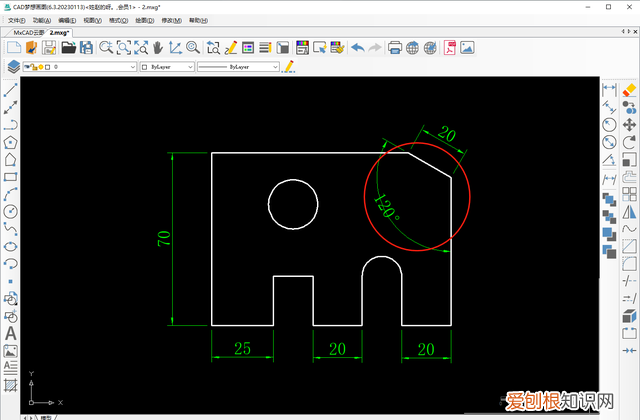The width and height of the screenshot is (640, 420).
Task: Click the Export image icon
Action: [470, 47]
